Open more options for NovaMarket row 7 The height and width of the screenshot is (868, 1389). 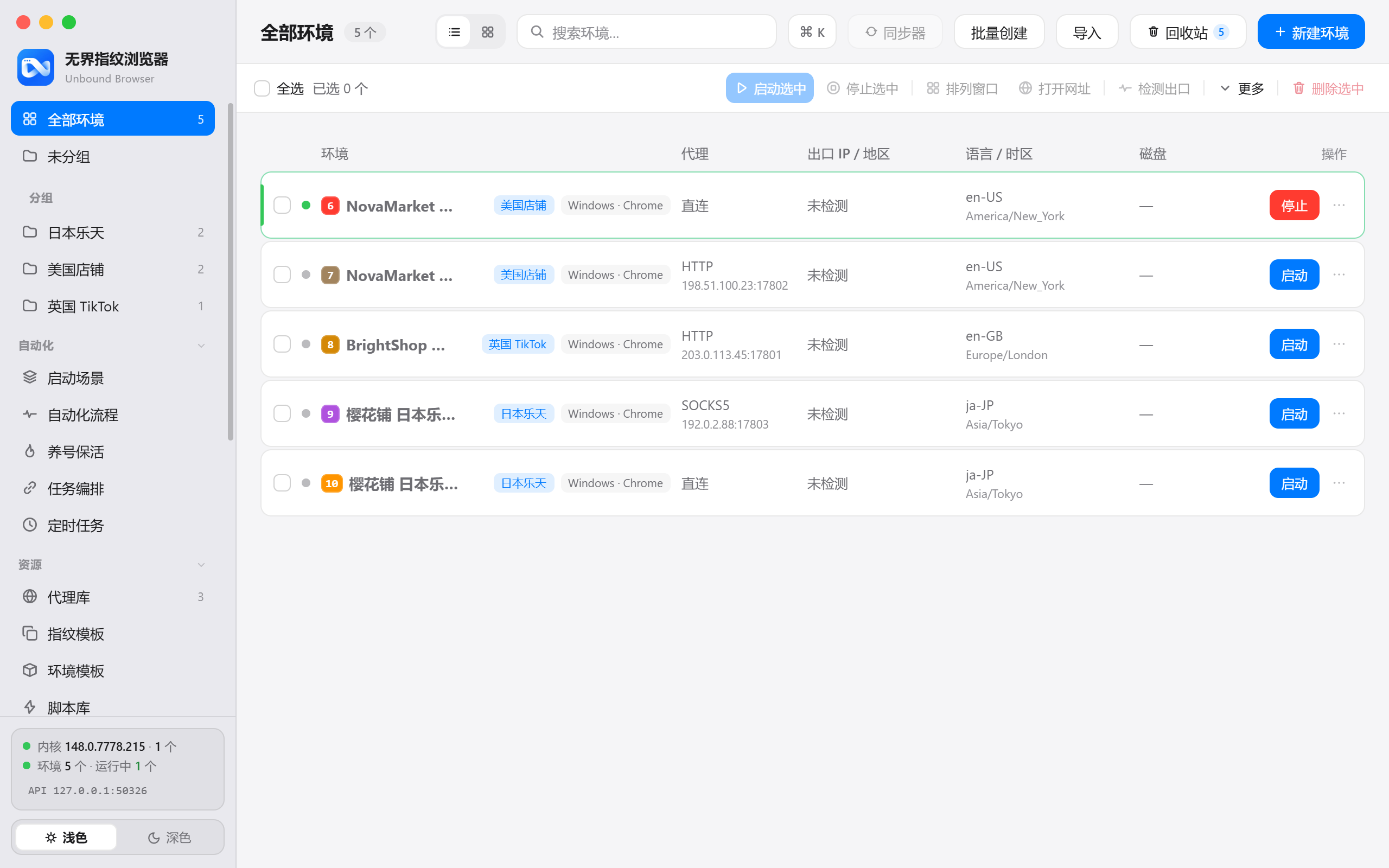[1339, 275]
